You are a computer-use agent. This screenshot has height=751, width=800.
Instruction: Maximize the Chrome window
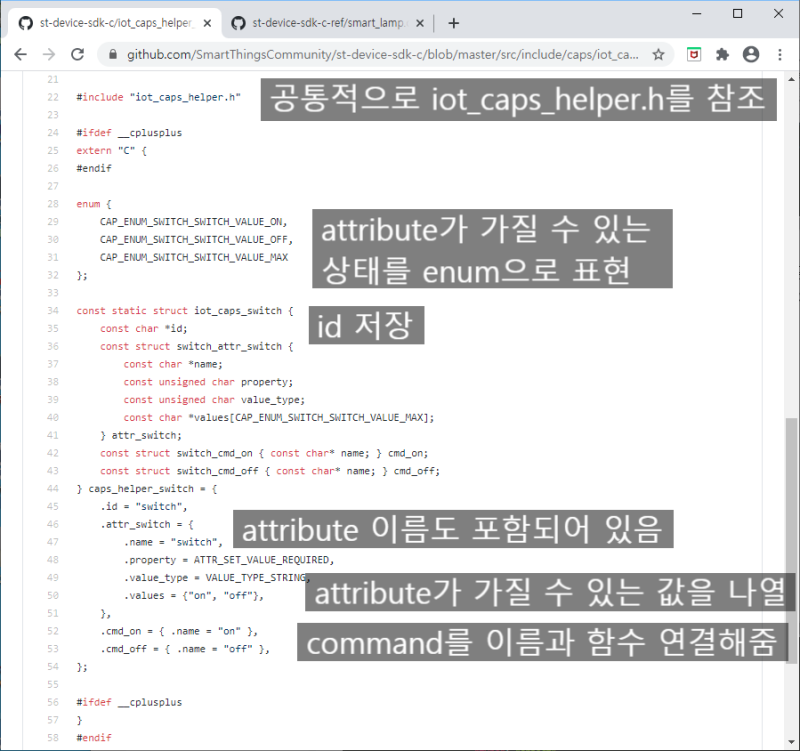point(737,14)
